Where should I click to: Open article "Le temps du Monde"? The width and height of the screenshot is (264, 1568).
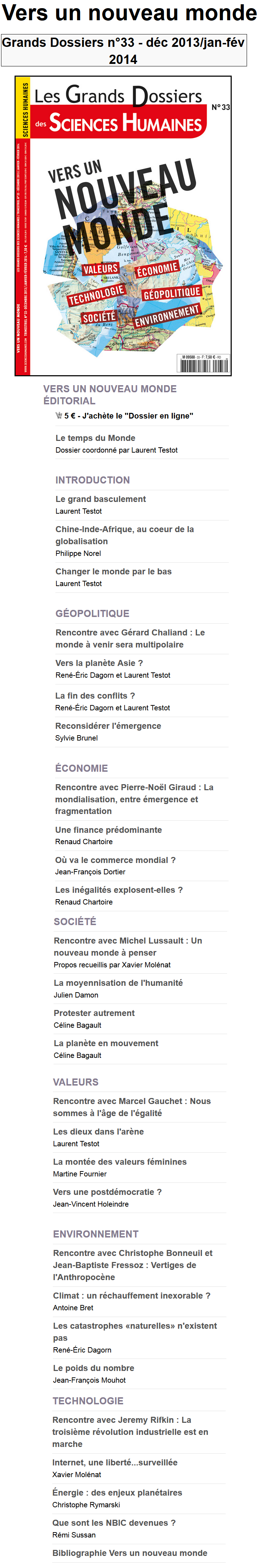(95, 438)
